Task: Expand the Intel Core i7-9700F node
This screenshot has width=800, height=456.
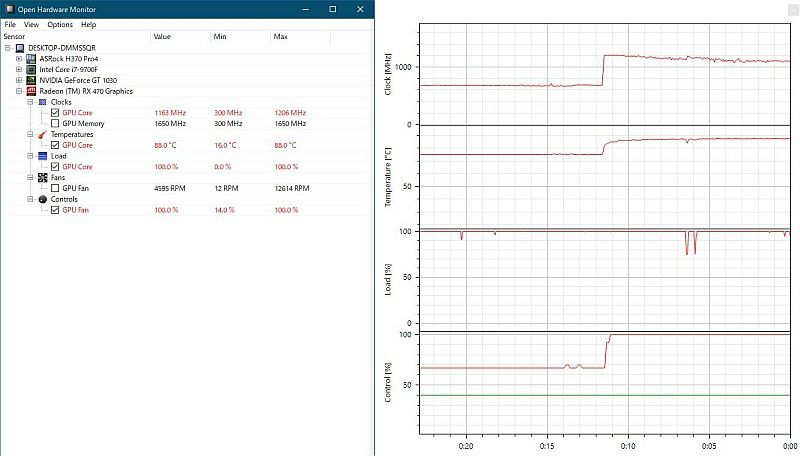Action: [19, 69]
